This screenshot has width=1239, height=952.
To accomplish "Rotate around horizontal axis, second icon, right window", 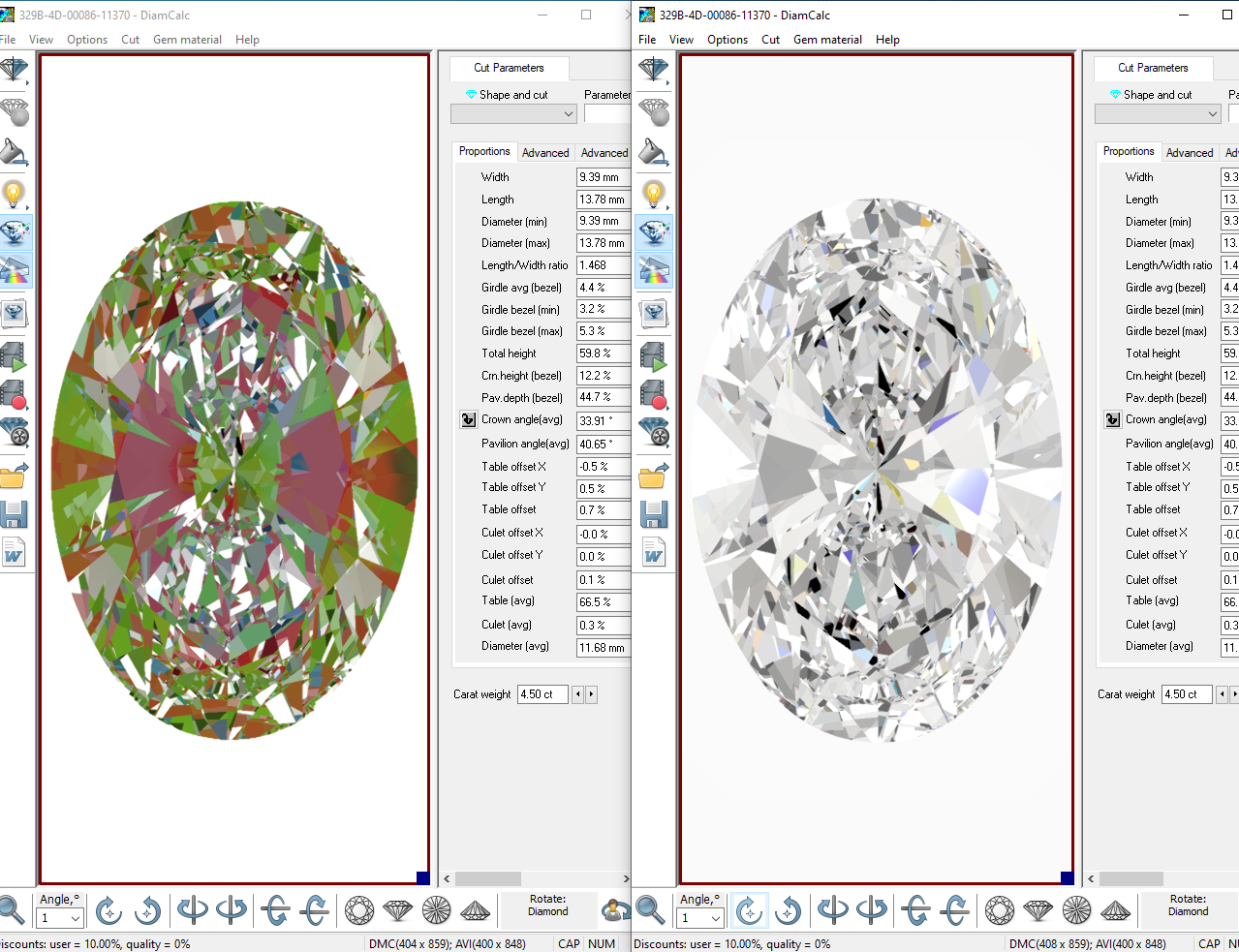I will (955, 910).
